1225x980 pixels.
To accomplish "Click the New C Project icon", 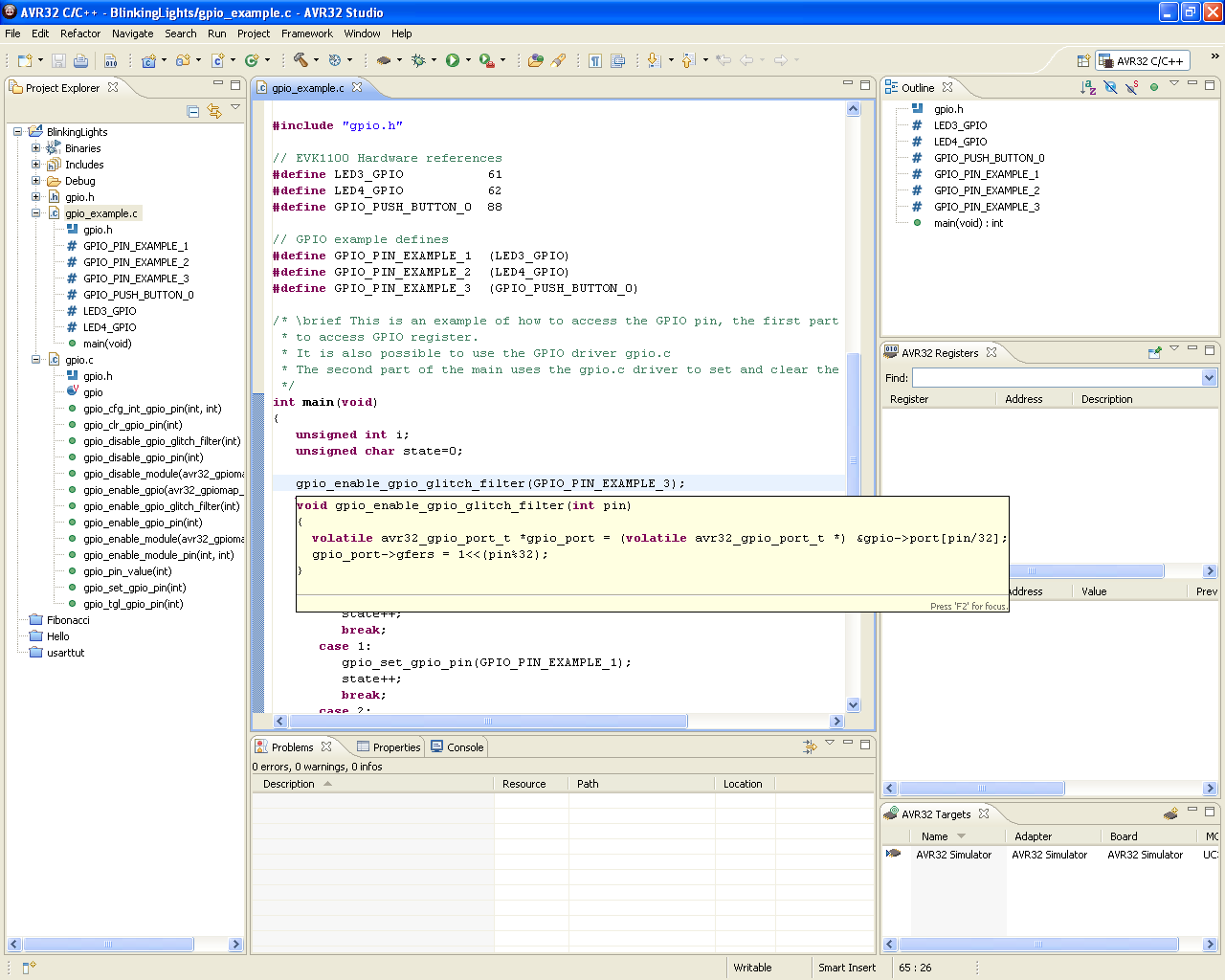I will pyautogui.click(x=148, y=60).
